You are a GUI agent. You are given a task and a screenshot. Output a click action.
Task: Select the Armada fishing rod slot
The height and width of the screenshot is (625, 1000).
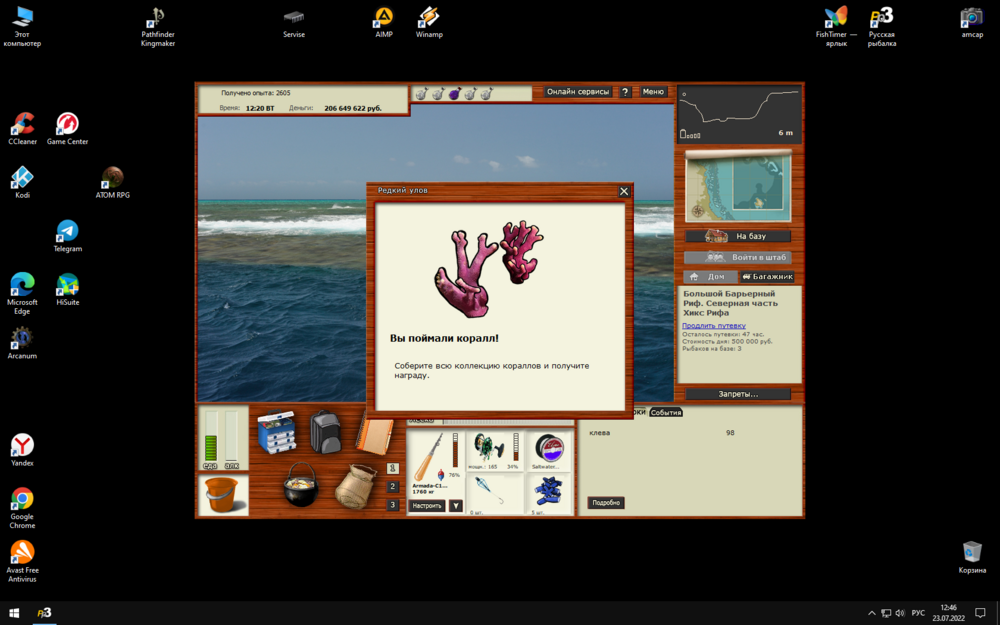pyautogui.click(x=435, y=462)
